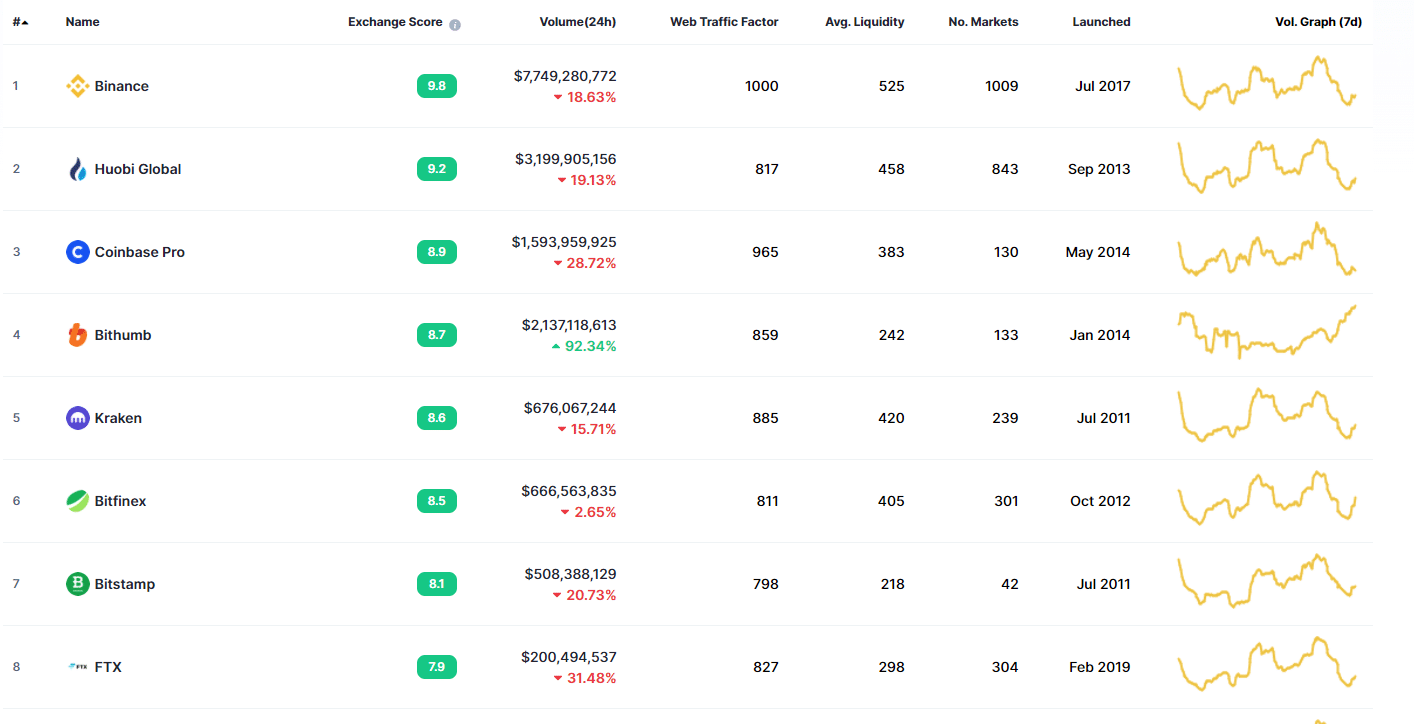Click Binance's 24h volume amount
Viewport: 1414px width, 724px height.
click(565, 76)
